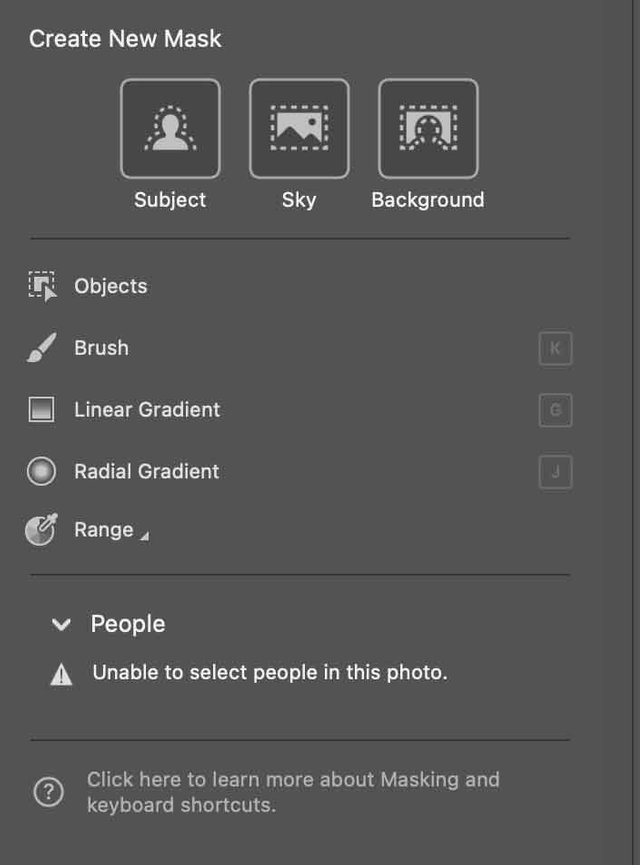Choose the Radial Gradient icon
This screenshot has height=865, width=640.
pos(42,471)
